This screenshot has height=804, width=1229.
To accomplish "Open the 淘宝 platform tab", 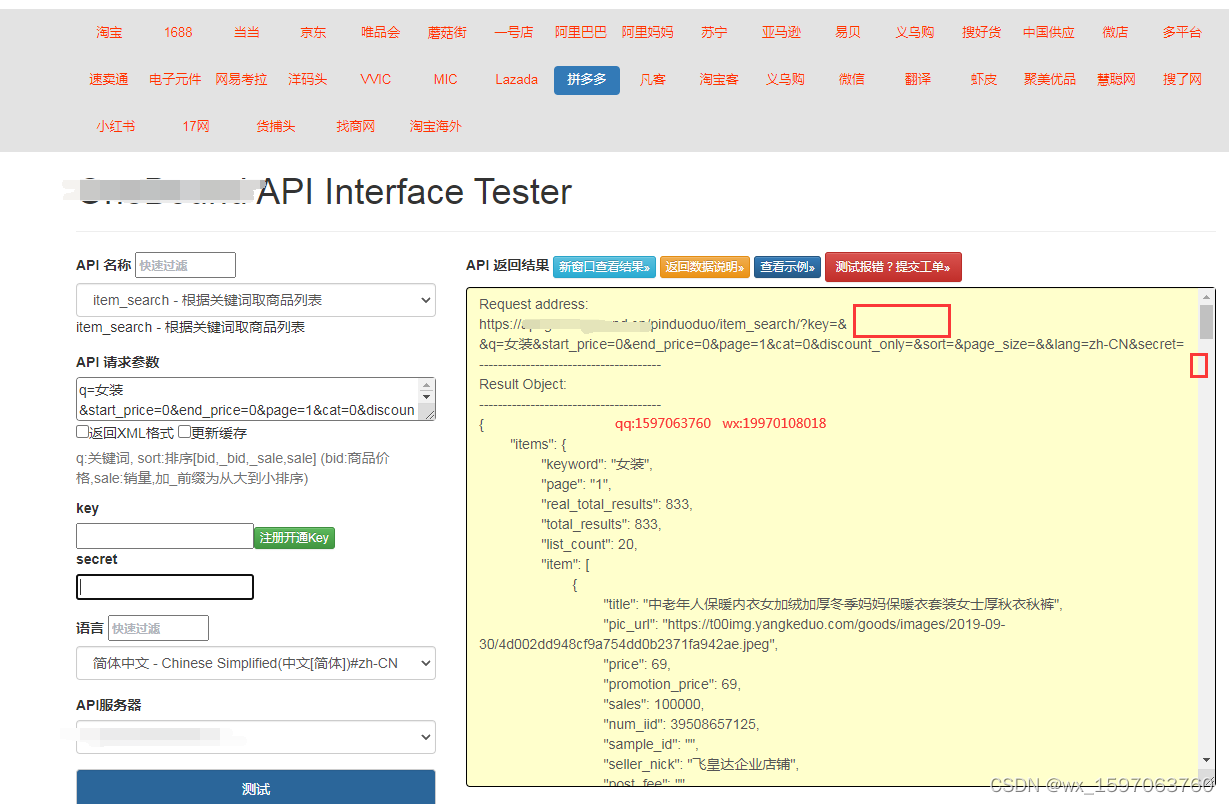I will [109, 32].
